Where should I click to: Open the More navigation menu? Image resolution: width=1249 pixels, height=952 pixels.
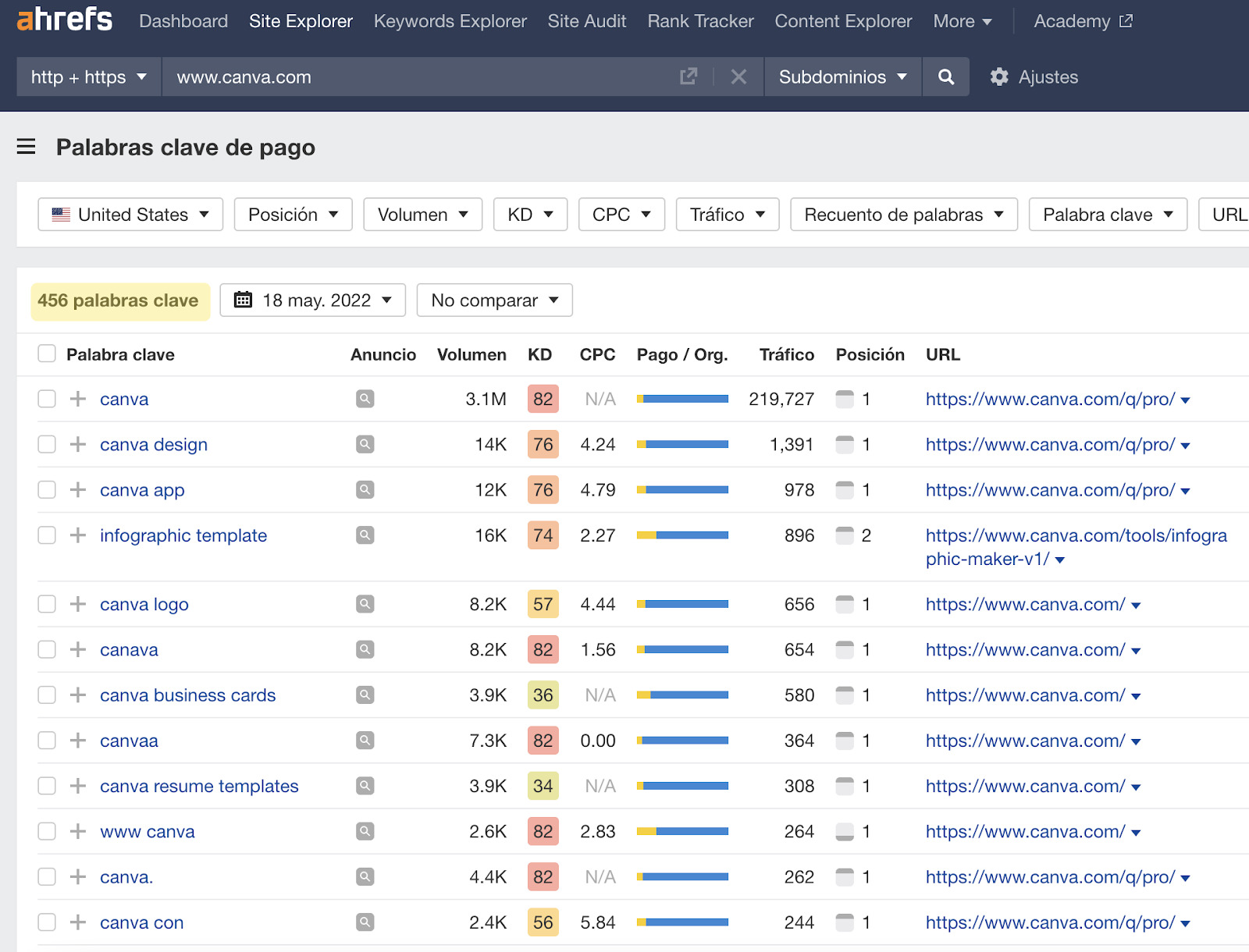[x=963, y=21]
